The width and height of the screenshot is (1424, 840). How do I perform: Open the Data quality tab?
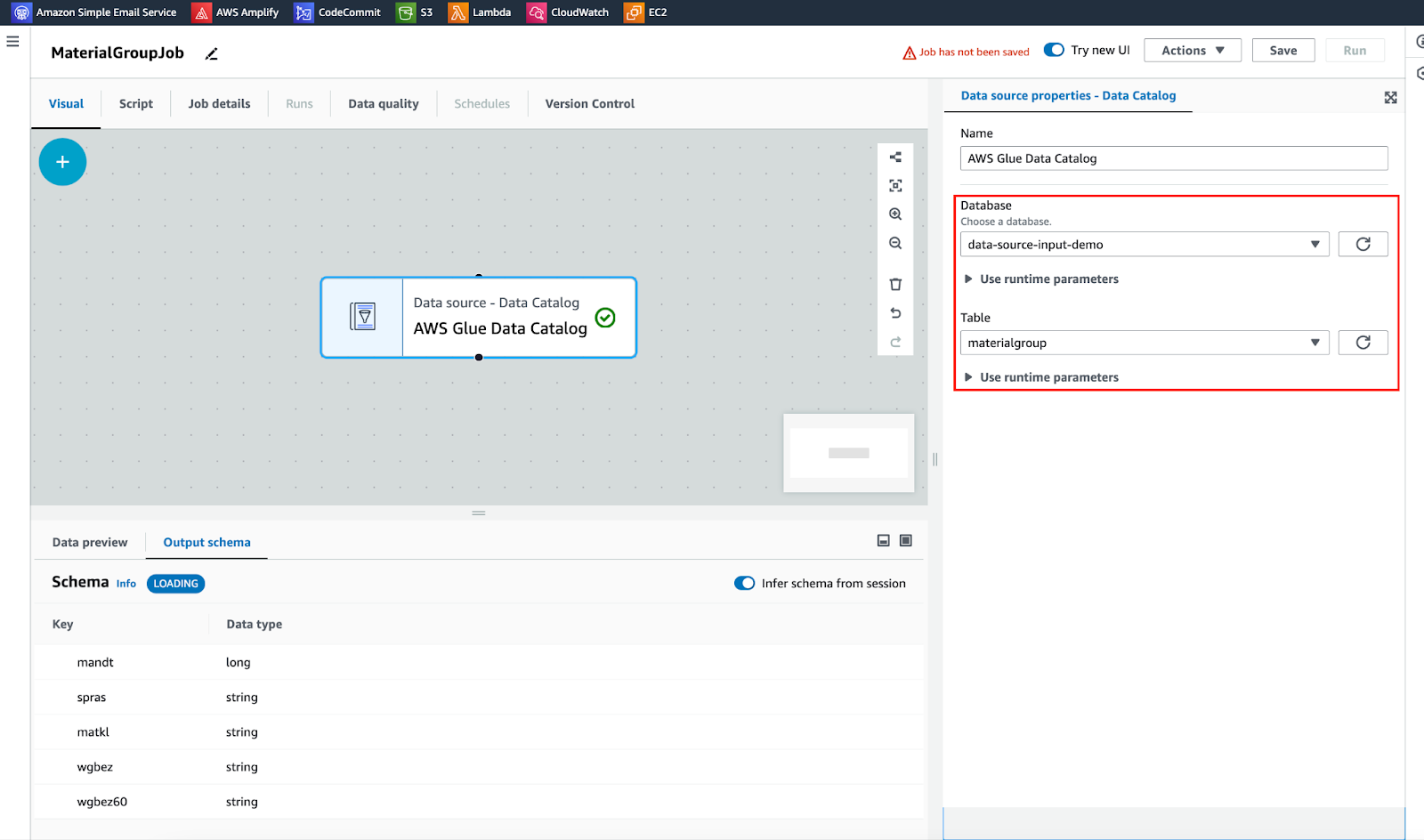pos(384,104)
